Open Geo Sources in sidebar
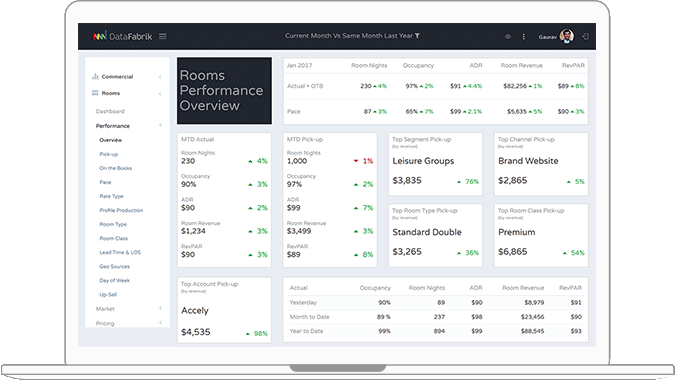The height and width of the screenshot is (380, 675). click(115, 266)
